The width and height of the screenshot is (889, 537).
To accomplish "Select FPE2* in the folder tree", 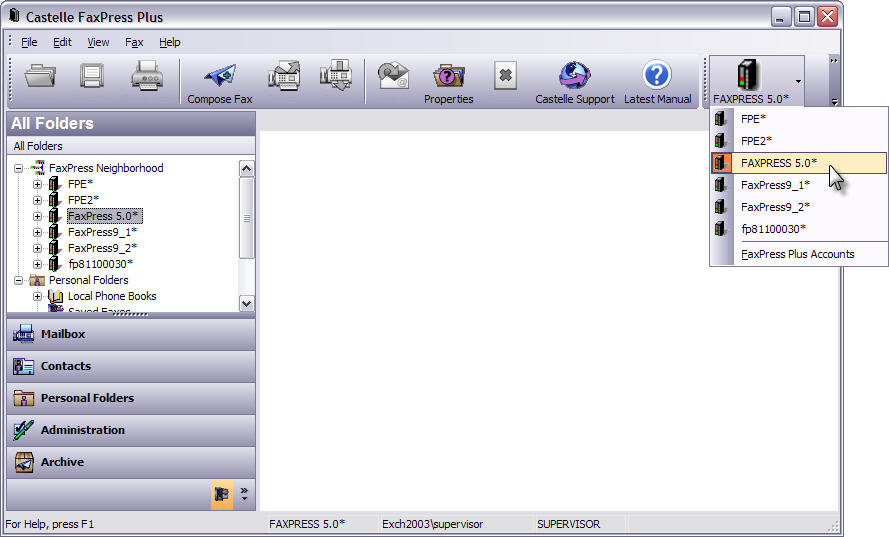I will (83, 200).
